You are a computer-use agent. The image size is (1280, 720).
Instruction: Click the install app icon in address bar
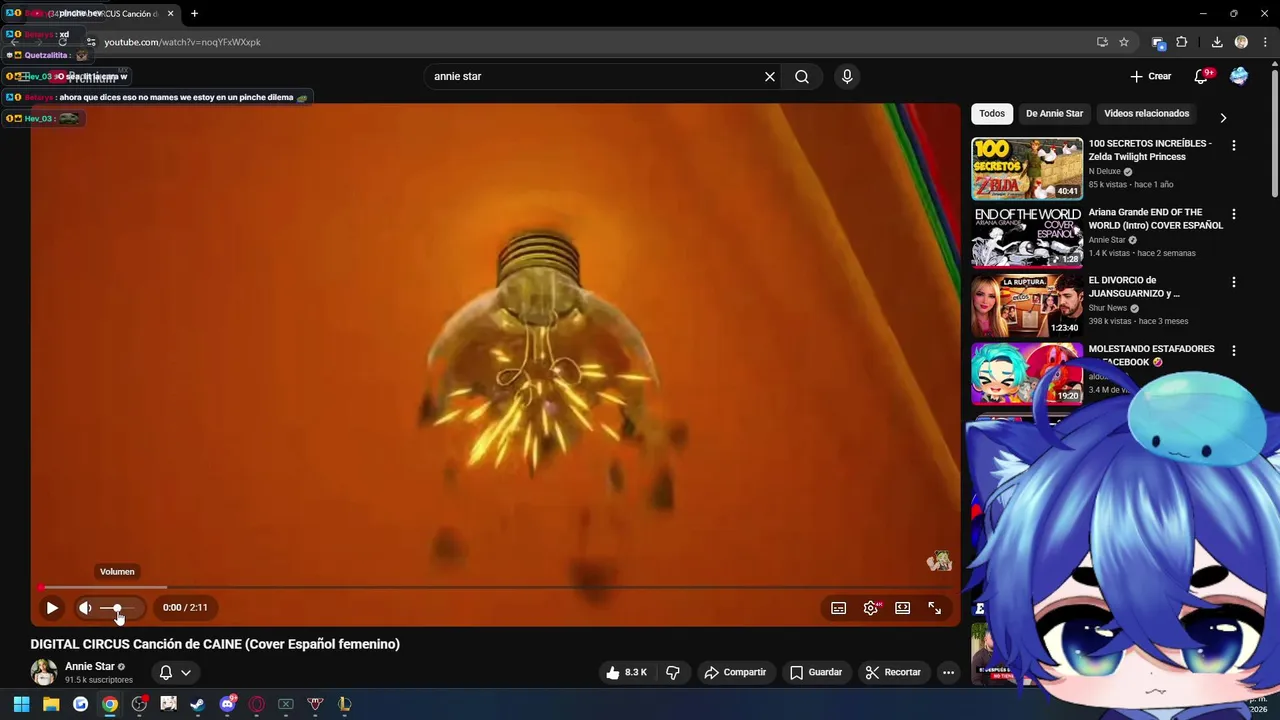(x=1102, y=42)
